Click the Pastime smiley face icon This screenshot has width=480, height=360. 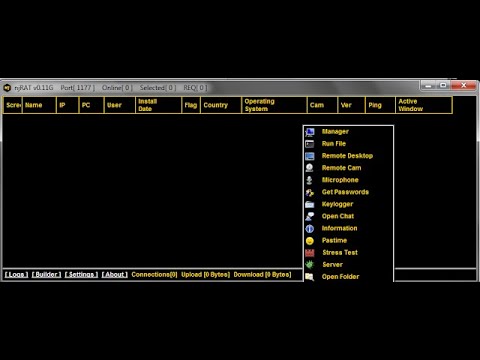point(310,241)
